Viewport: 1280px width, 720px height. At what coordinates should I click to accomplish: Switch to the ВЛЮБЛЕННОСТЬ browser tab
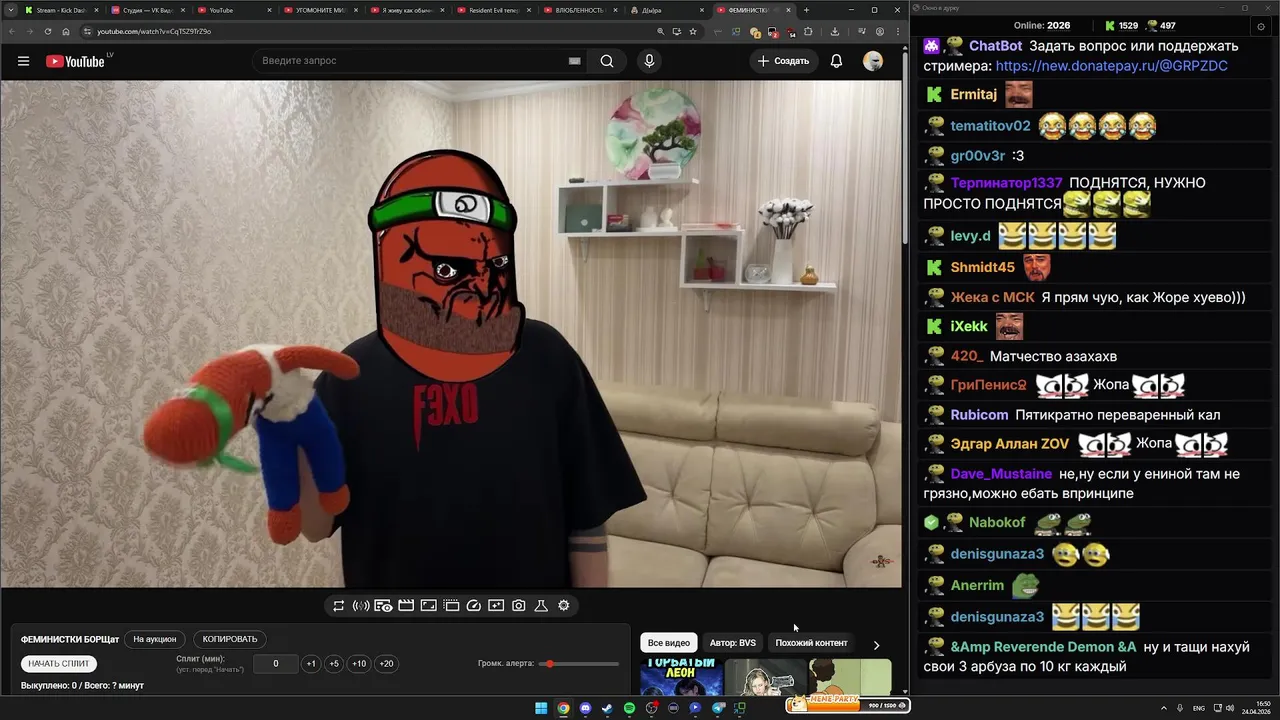[x=580, y=10]
